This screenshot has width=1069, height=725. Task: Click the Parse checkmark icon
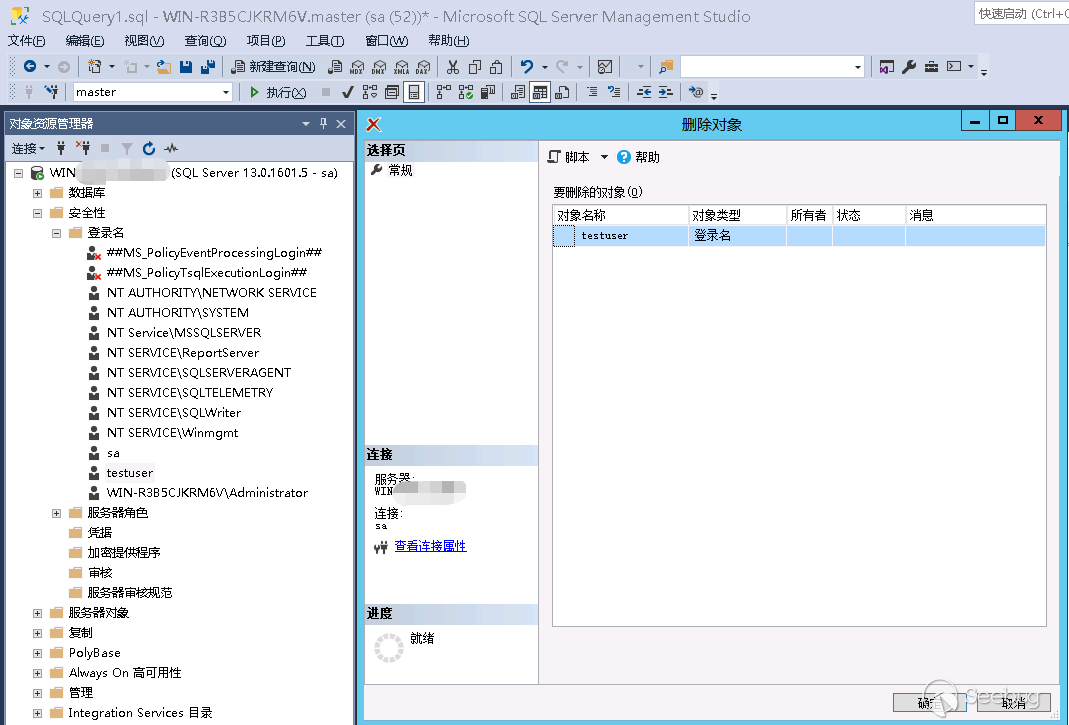[x=347, y=92]
